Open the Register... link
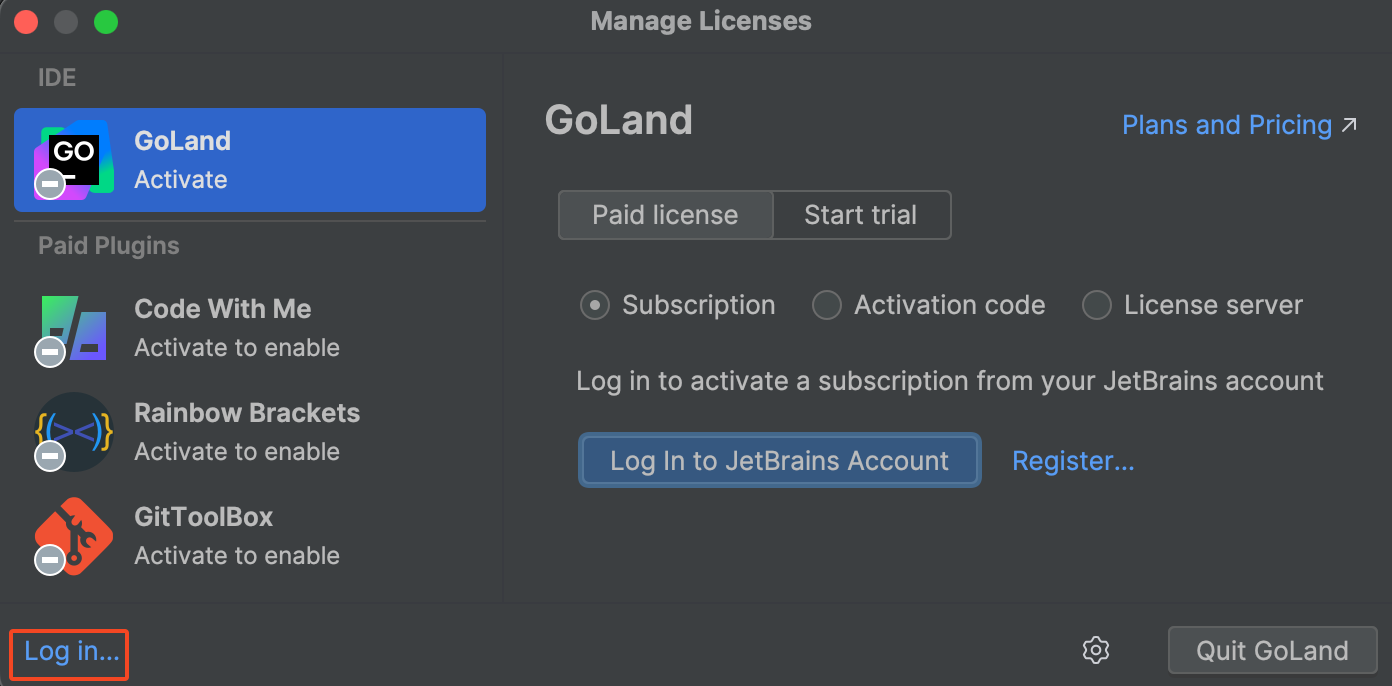1392x686 pixels. coord(1073,461)
